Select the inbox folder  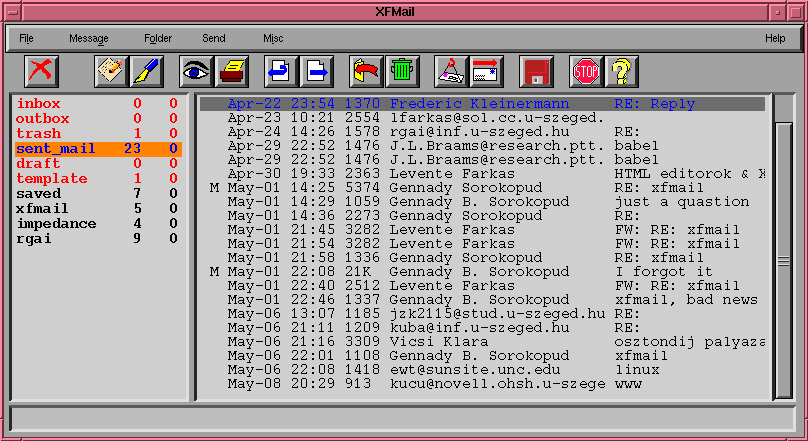coord(98,104)
